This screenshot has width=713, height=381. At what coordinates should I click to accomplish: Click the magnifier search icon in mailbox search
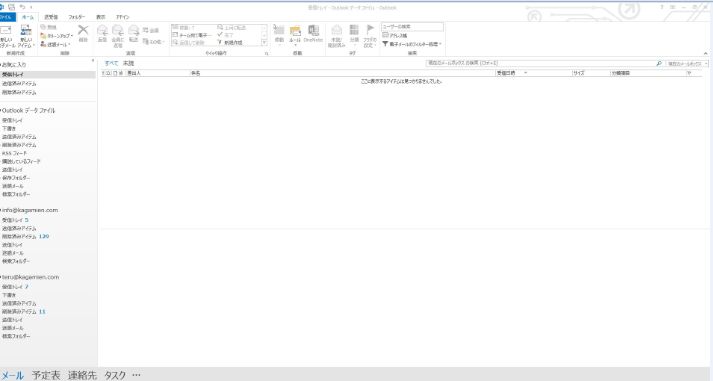pos(659,64)
